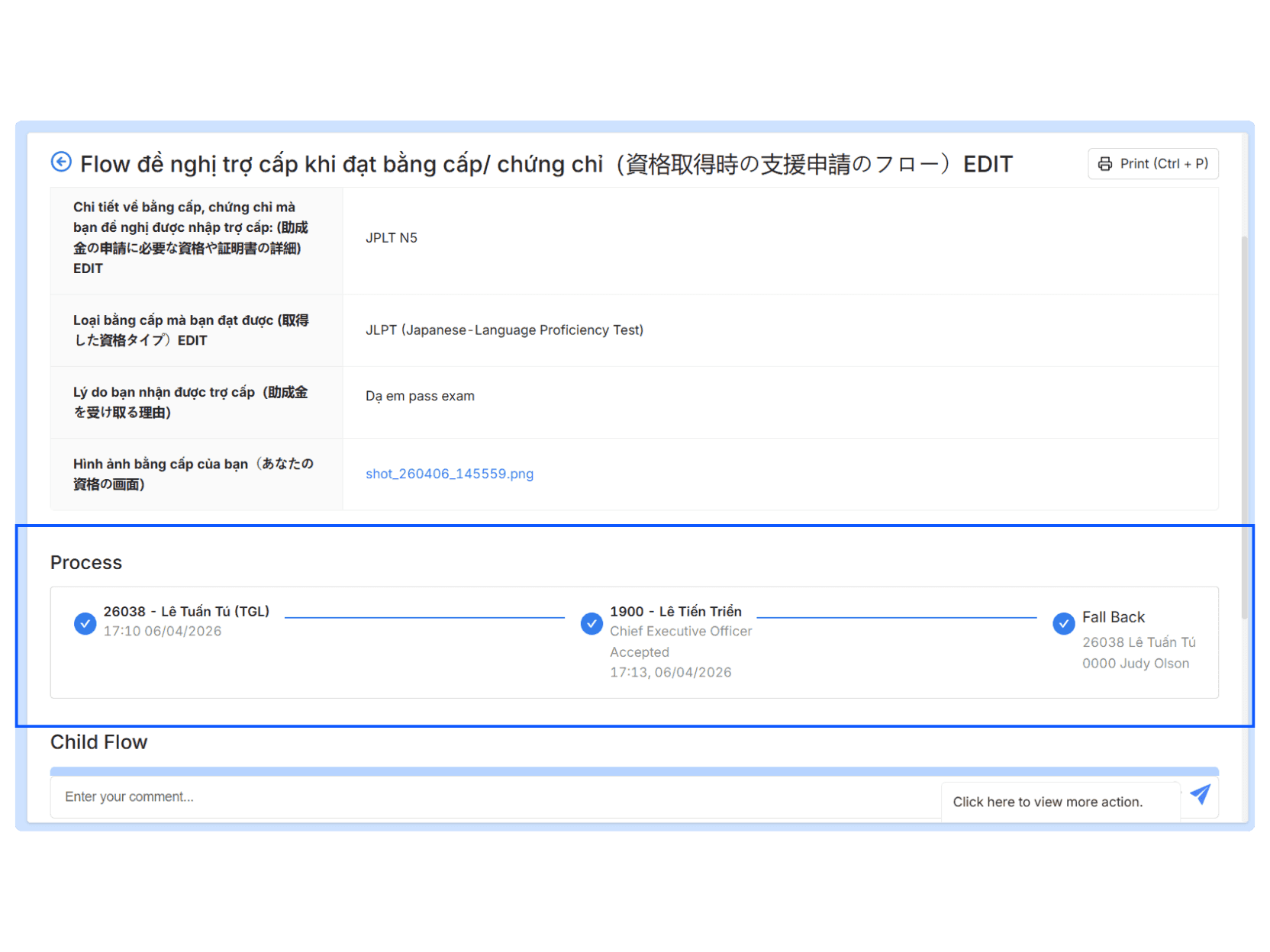Image resolution: width=1270 pixels, height=952 pixels.
Task: Click the 'Click here to view more action' tooltip
Action: [1047, 802]
